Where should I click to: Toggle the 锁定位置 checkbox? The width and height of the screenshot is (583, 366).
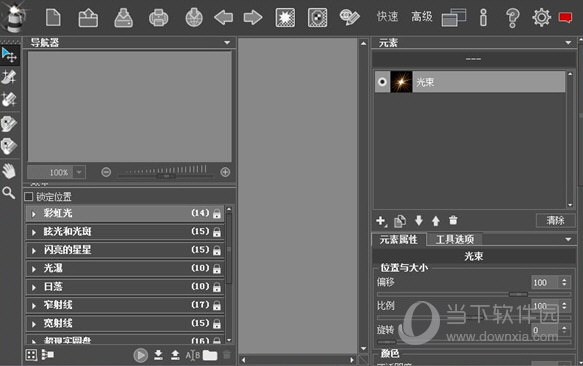(29, 196)
